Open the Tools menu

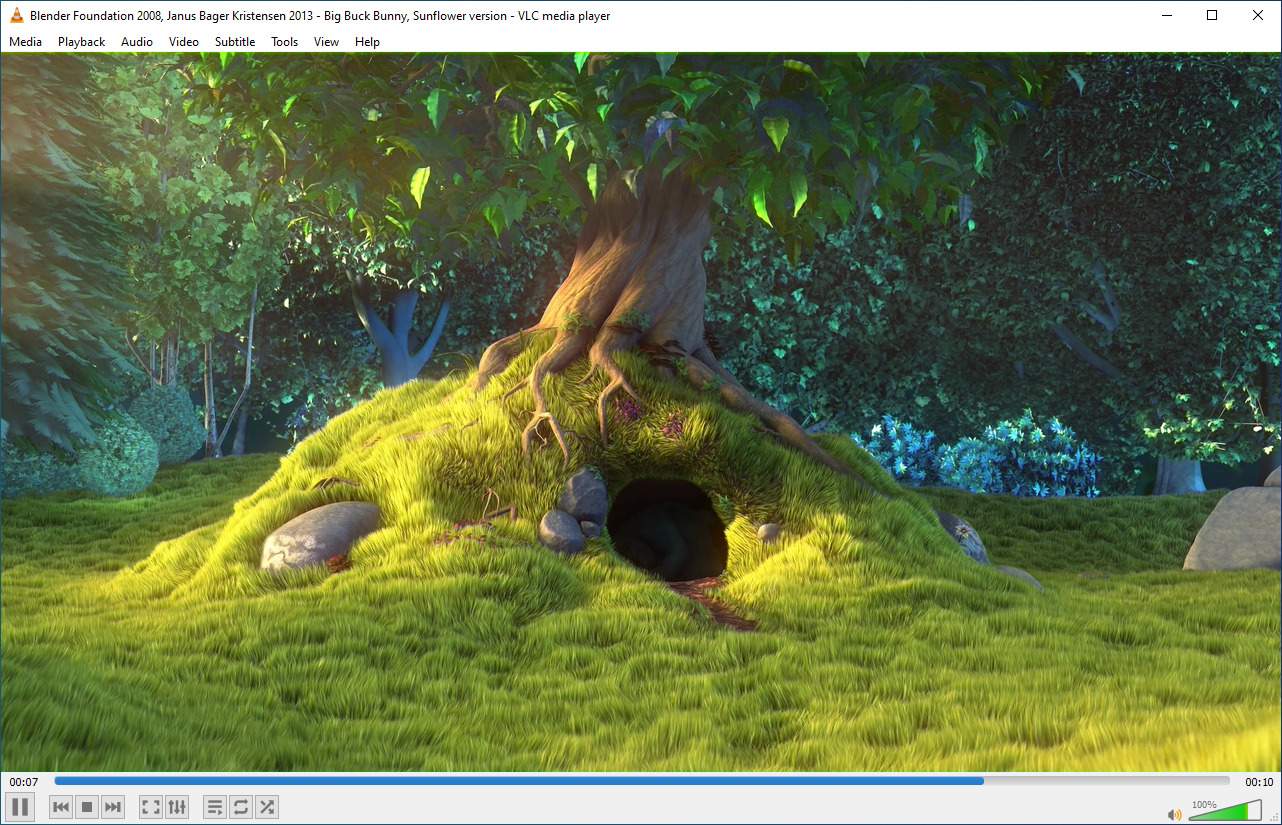[284, 41]
